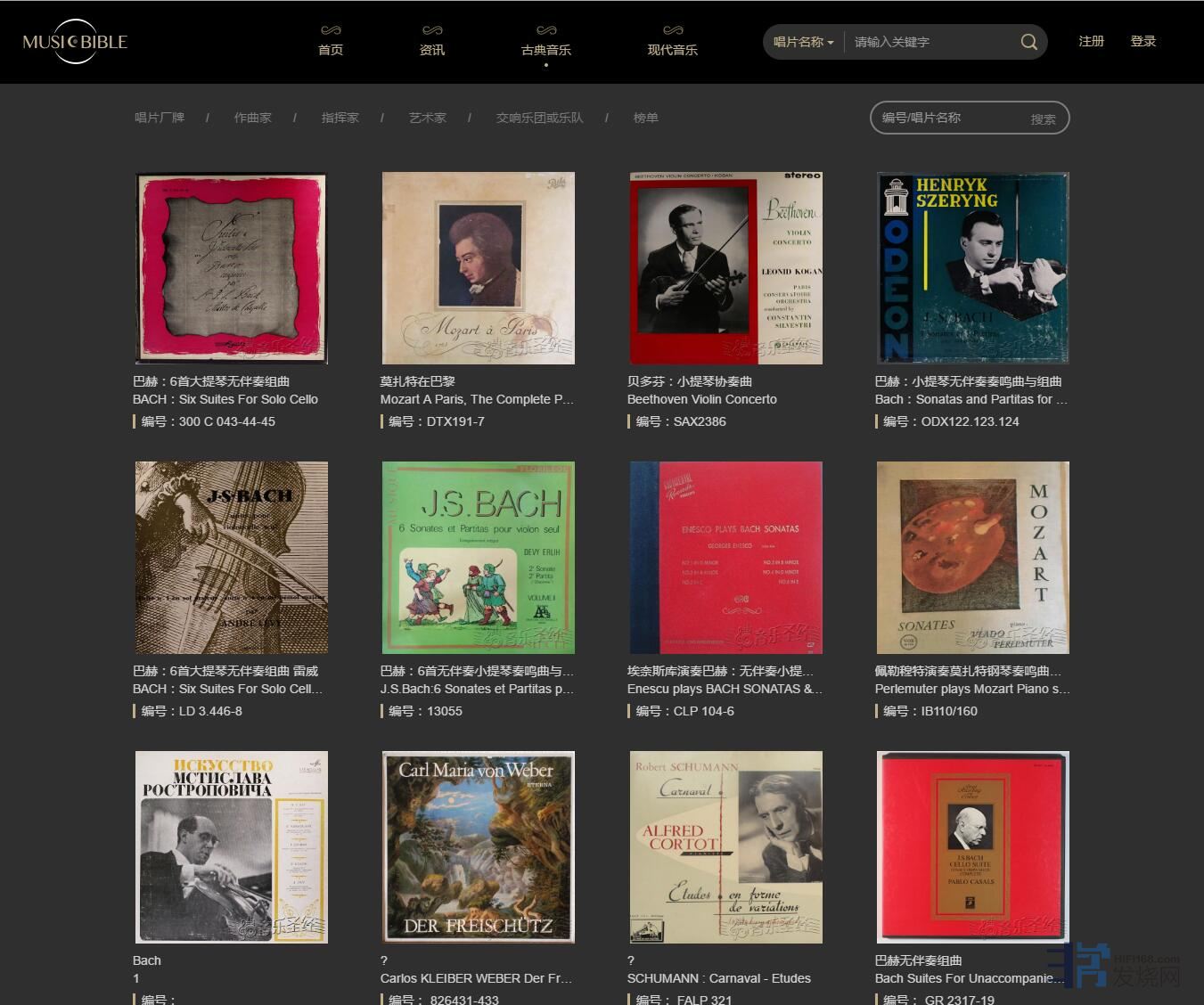The height and width of the screenshot is (1005, 1204).
Task: Open the 榜单 charts page
Action: tap(646, 118)
